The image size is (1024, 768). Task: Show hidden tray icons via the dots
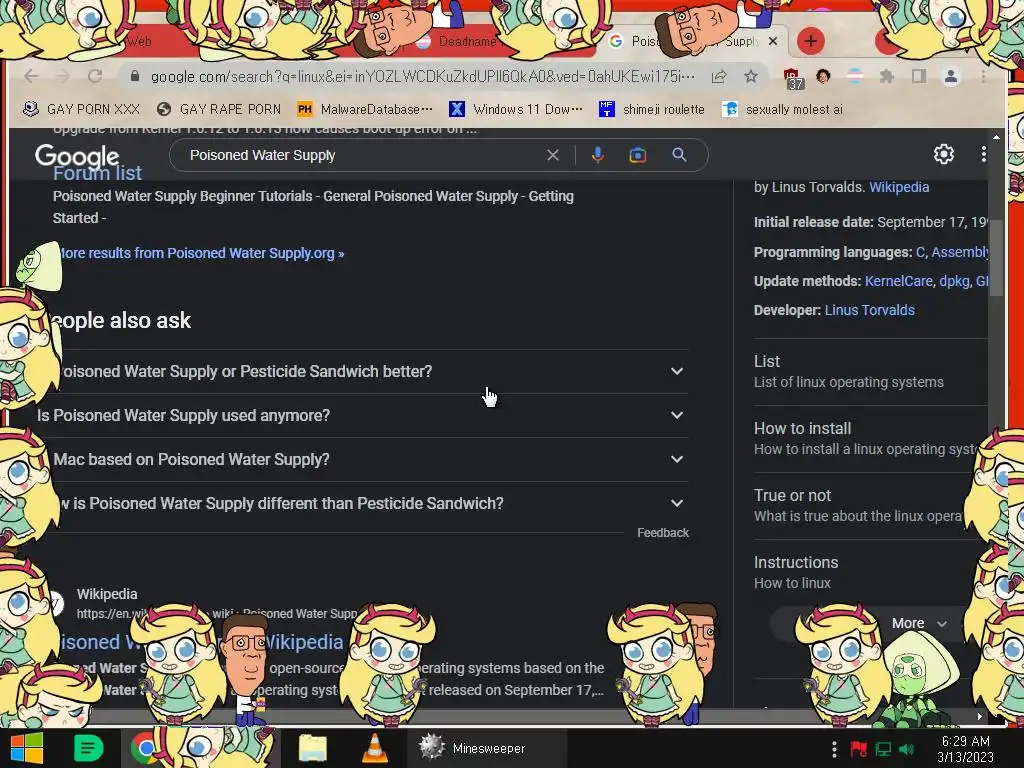(x=834, y=748)
